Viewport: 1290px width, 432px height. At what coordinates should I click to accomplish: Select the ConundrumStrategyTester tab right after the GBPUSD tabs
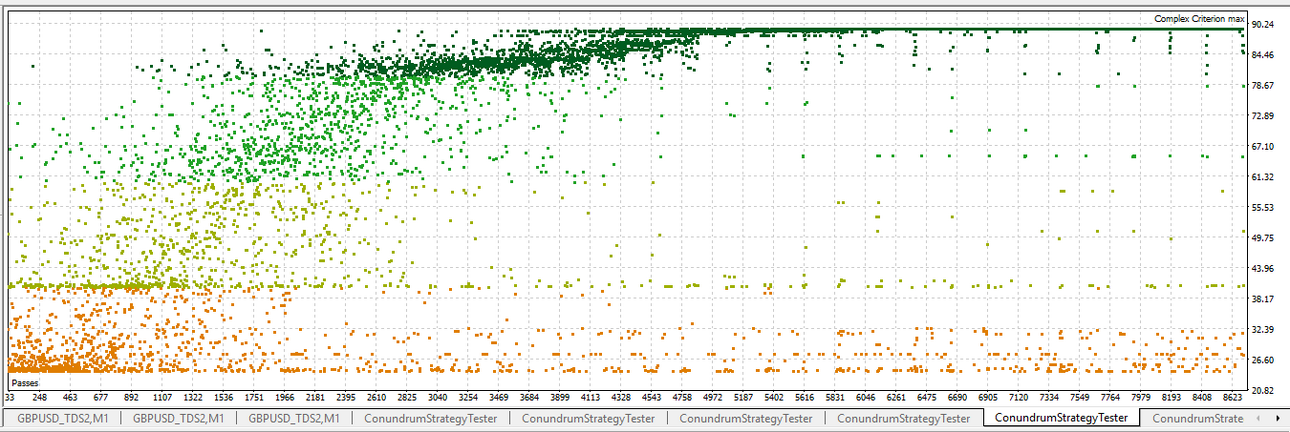[x=431, y=418]
